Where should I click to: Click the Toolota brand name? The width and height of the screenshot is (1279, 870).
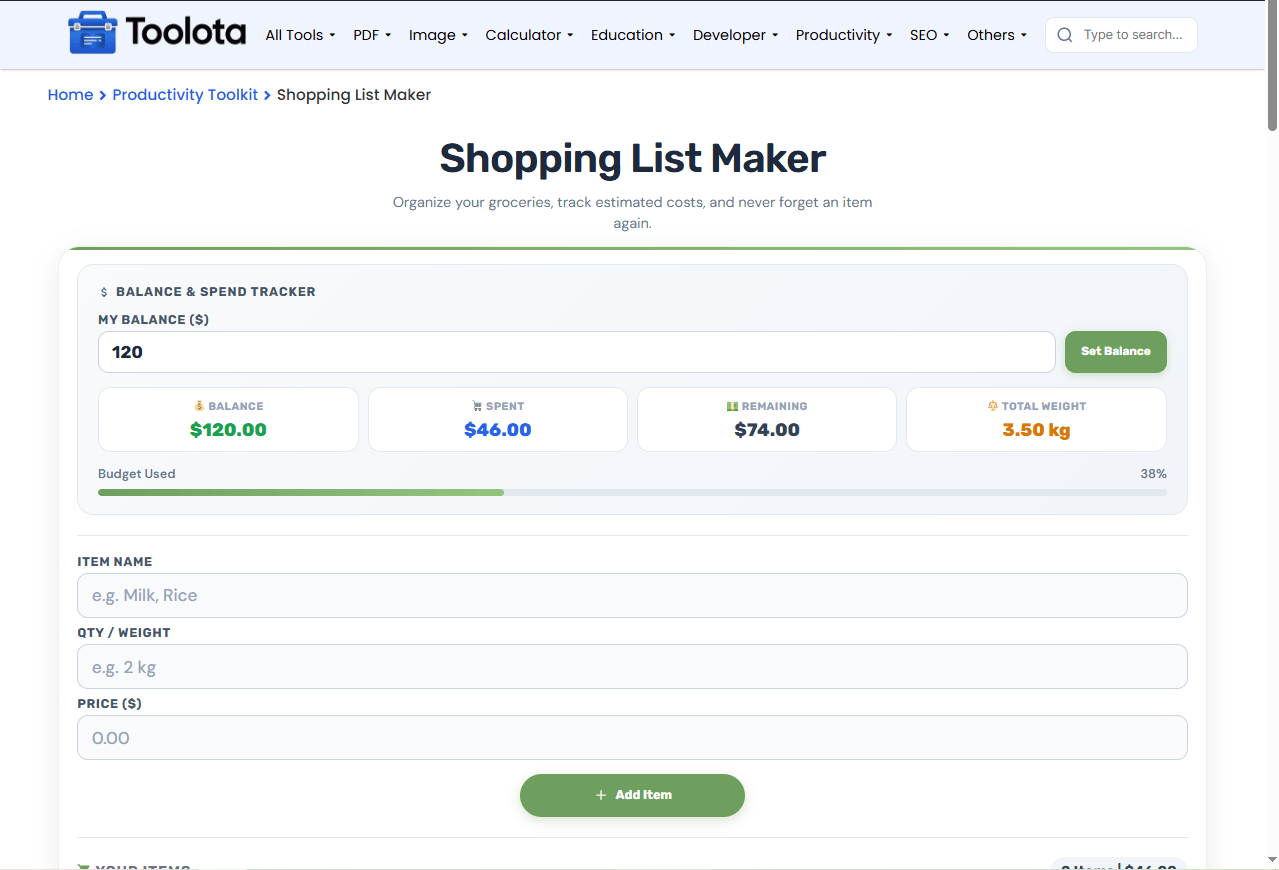186,33
